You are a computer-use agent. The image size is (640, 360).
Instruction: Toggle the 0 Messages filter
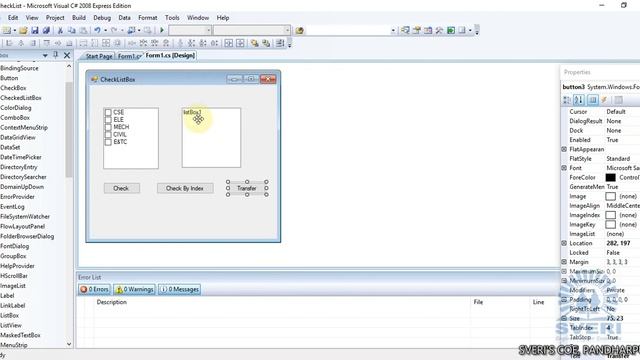pos(180,289)
